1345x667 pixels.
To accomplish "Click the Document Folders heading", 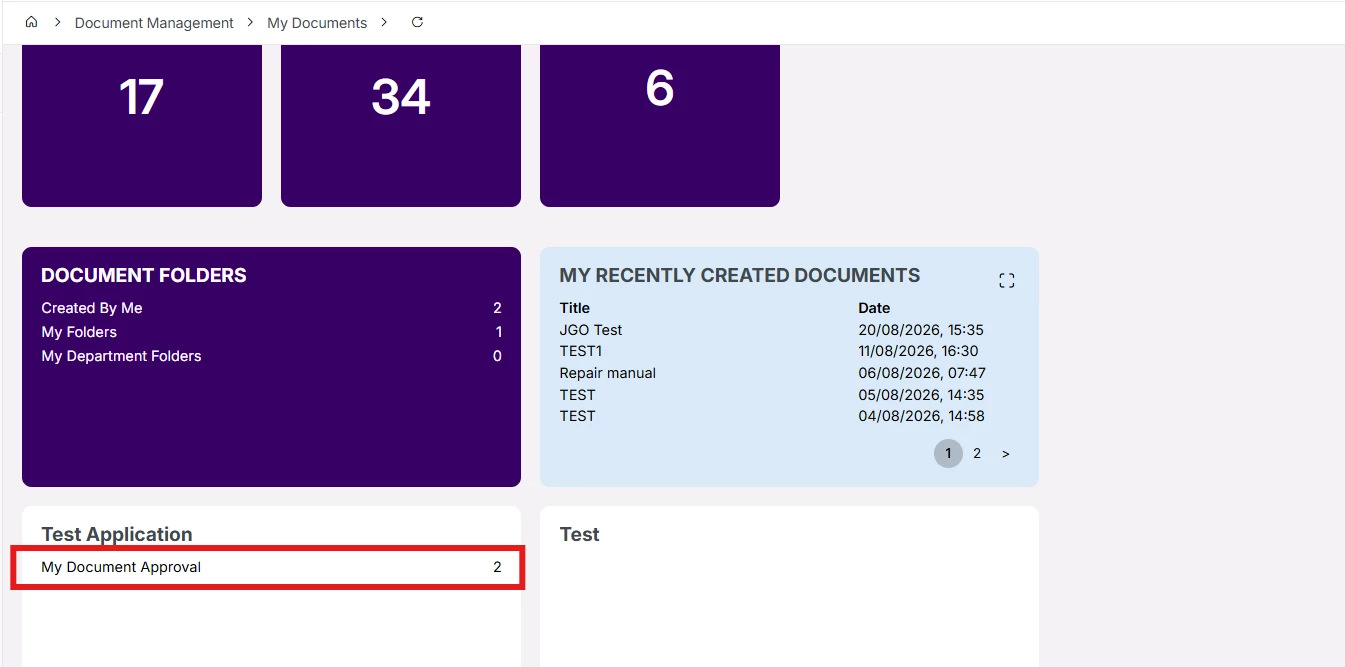I will [144, 275].
